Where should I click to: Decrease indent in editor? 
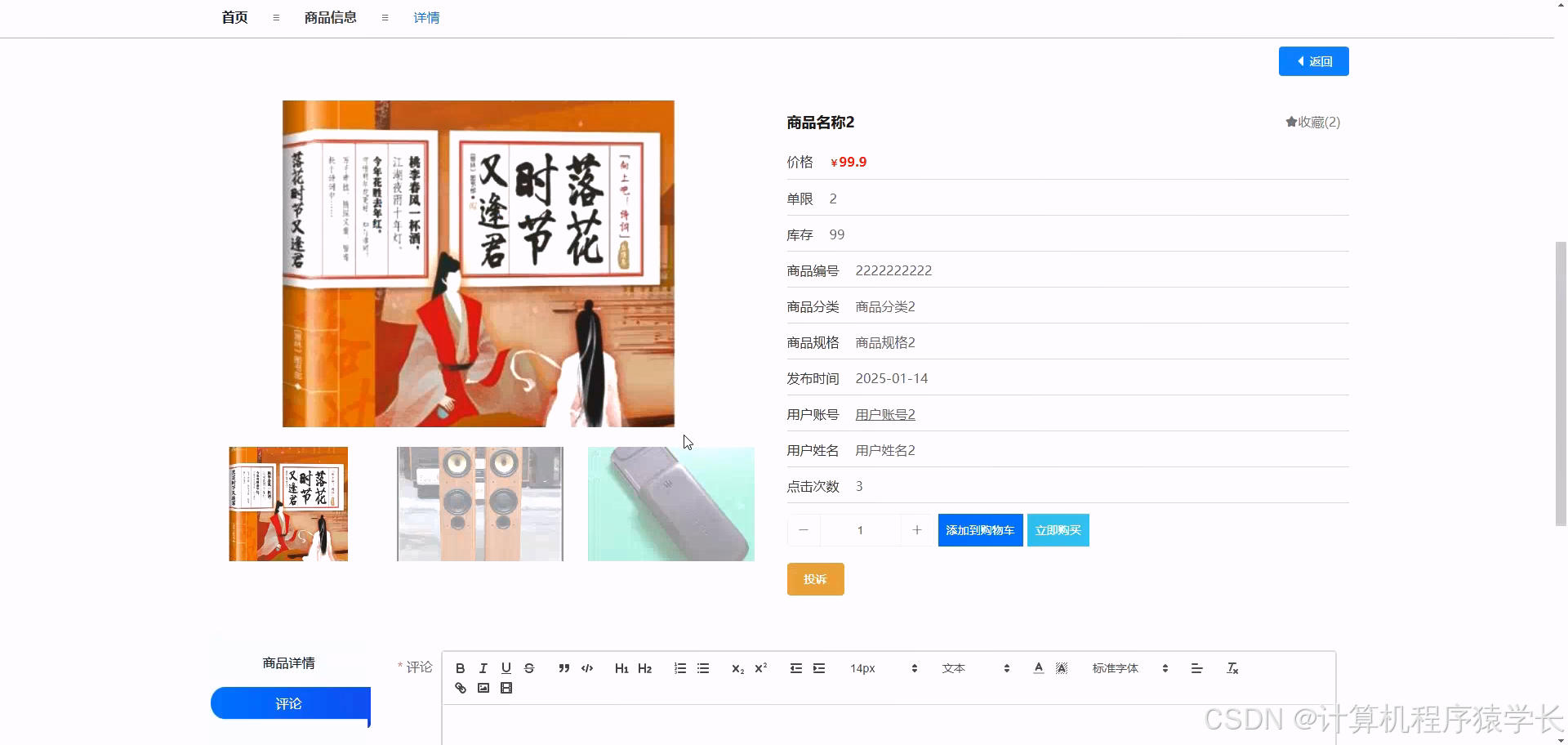pyautogui.click(x=795, y=668)
